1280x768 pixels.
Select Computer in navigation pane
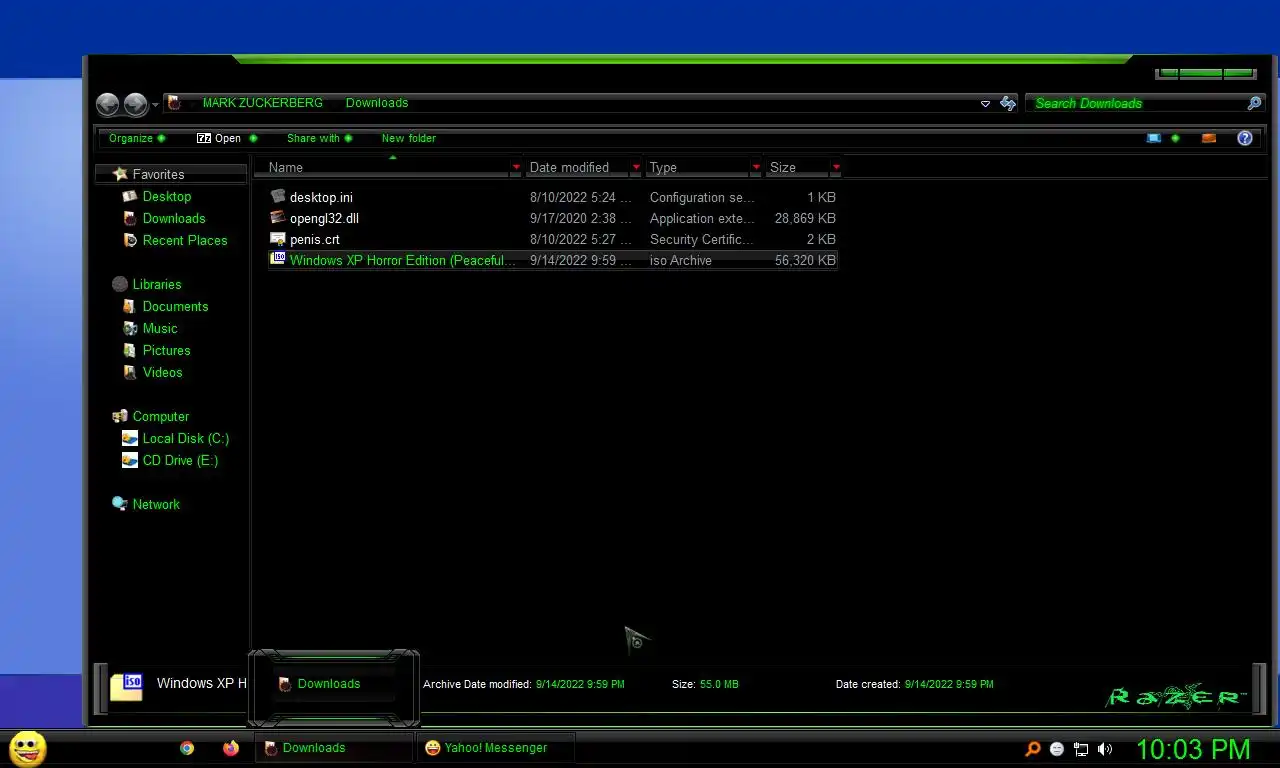point(160,416)
